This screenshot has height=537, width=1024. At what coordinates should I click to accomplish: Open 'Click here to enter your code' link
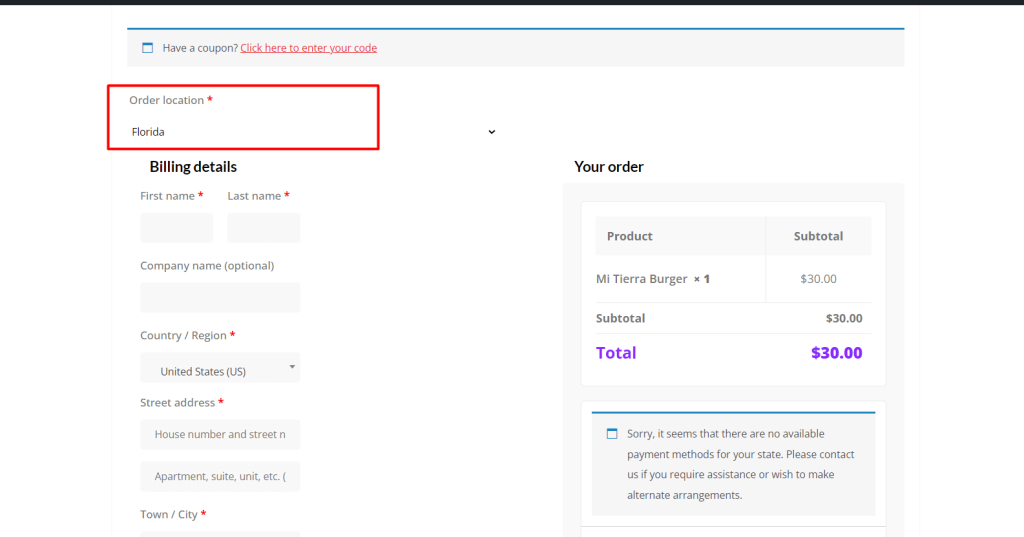[308, 48]
